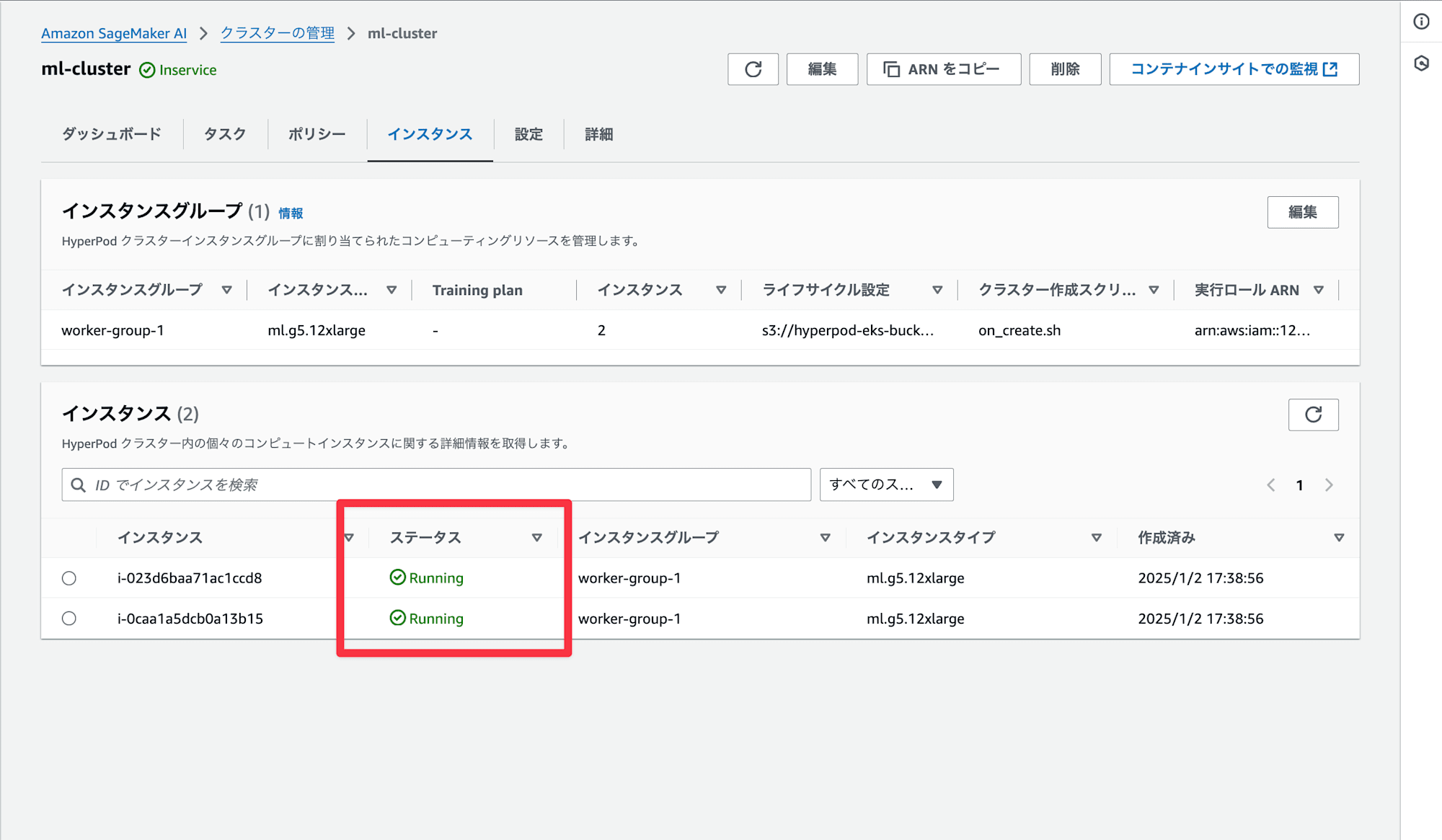The width and height of the screenshot is (1442, 840).
Task: Sort instance groups by インスタンス count
Action: point(721,290)
